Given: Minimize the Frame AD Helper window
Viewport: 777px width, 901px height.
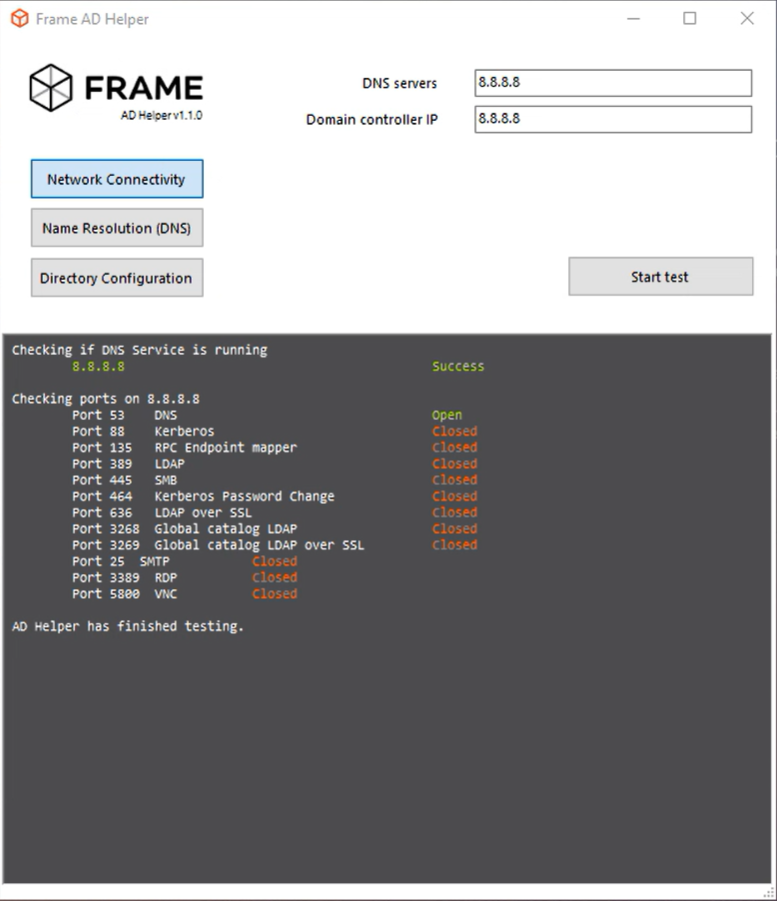Looking at the screenshot, I should (x=632, y=19).
